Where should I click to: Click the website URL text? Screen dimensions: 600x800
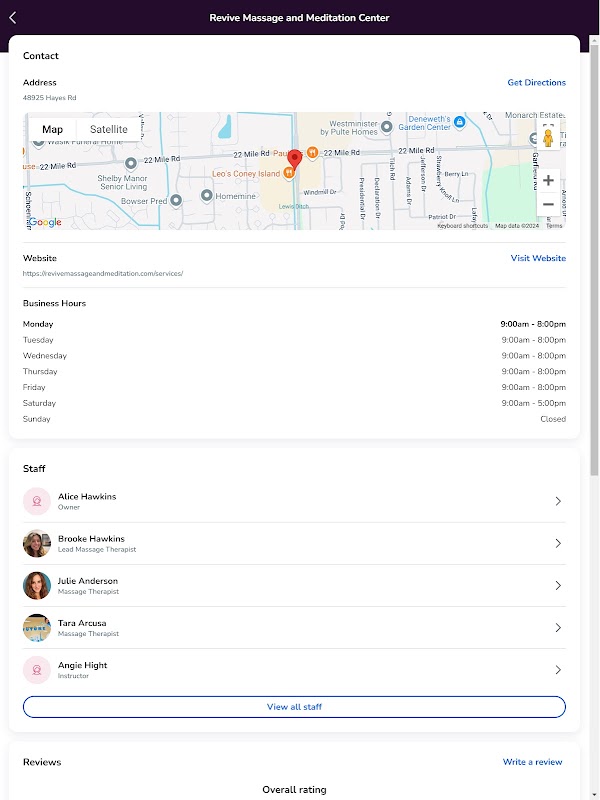coord(103,273)
